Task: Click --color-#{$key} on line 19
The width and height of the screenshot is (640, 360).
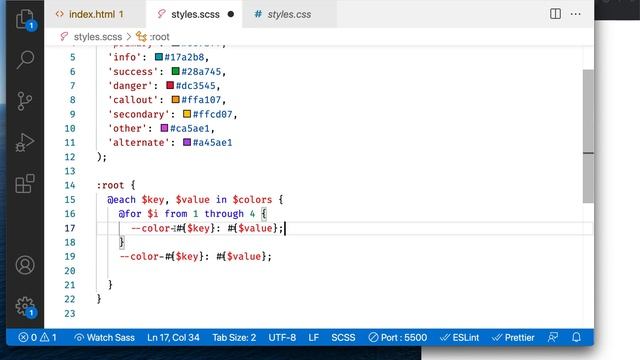Action: pos(161,256)
